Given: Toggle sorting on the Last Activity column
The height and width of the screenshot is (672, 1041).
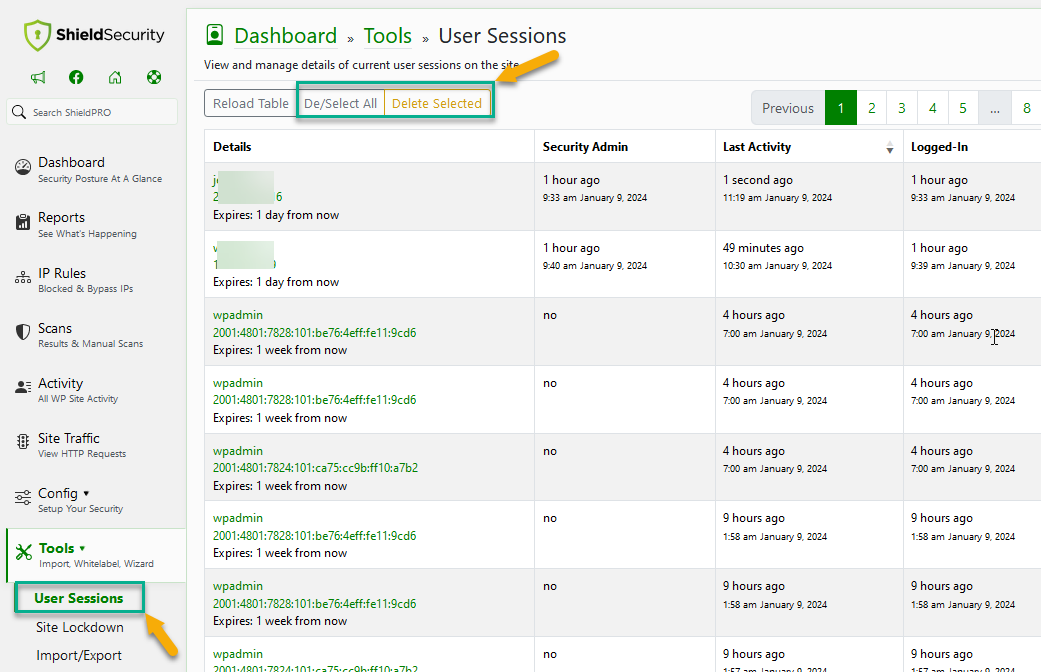Looking at the screenshot, I should point(889,147).
